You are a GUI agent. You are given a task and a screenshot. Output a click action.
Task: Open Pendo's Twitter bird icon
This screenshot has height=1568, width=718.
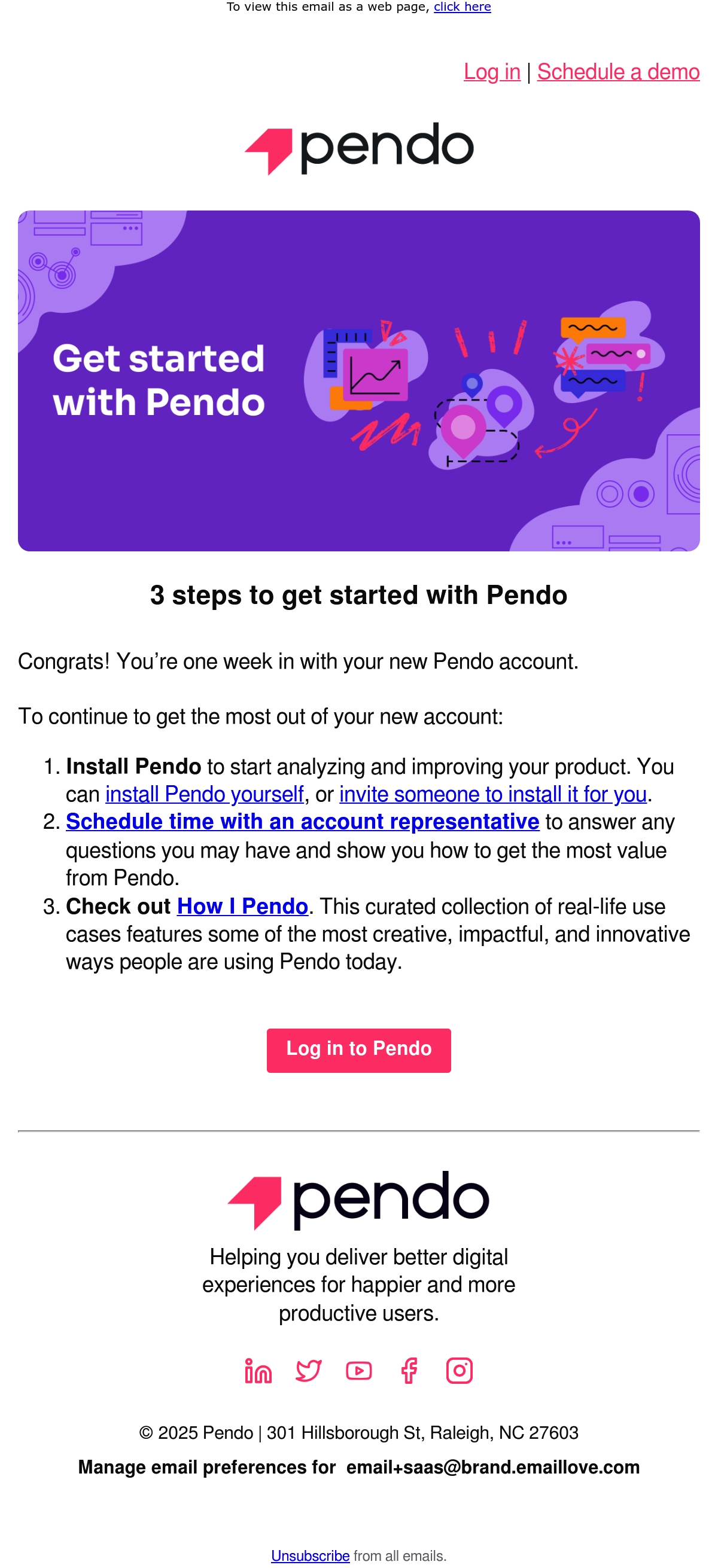click(x=308, y=1370)
